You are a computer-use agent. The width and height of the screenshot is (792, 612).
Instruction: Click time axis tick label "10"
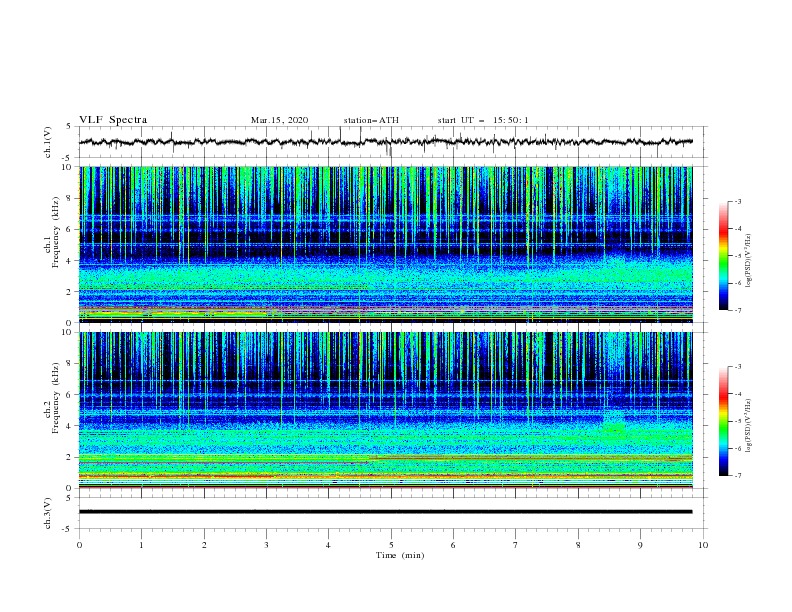703,545
